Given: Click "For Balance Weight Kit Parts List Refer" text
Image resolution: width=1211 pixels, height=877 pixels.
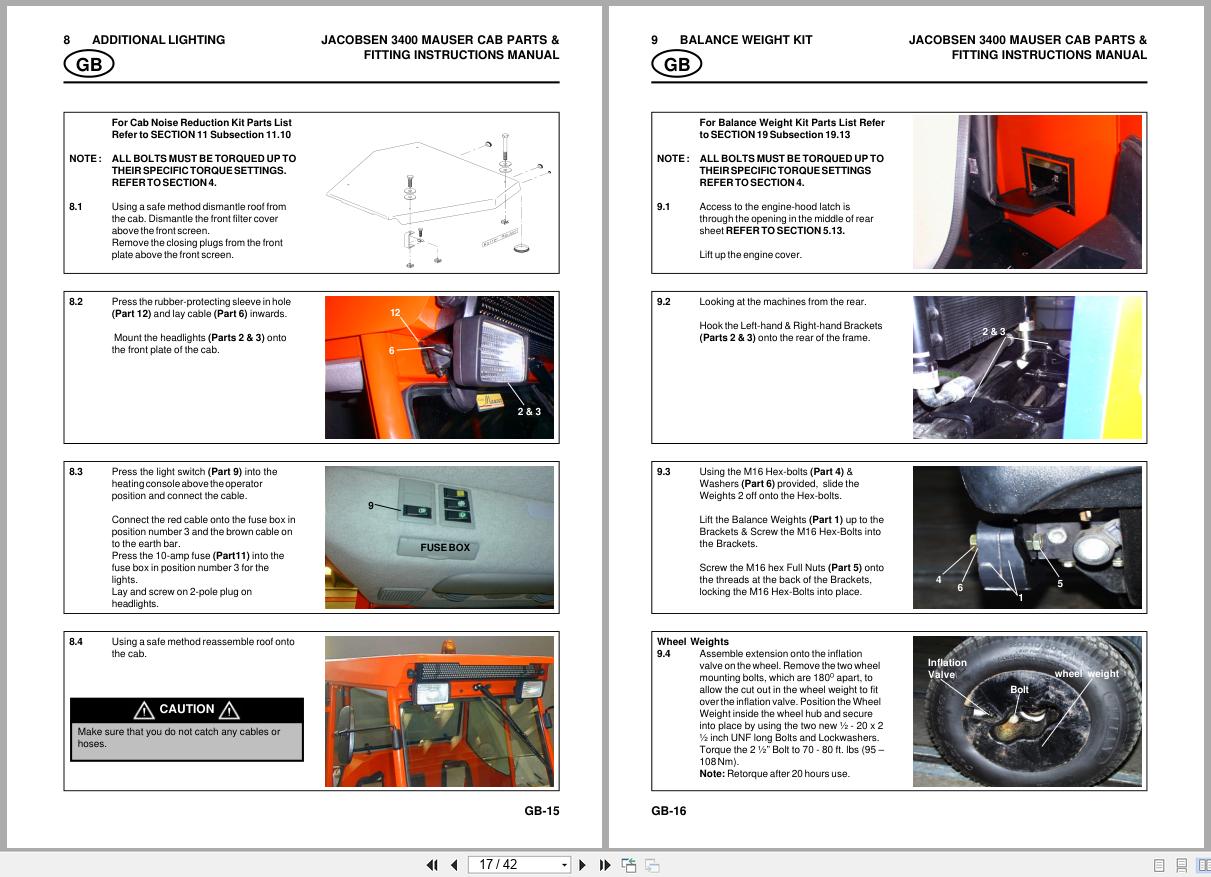Looking at the screenshot, I should click(792, 123).
